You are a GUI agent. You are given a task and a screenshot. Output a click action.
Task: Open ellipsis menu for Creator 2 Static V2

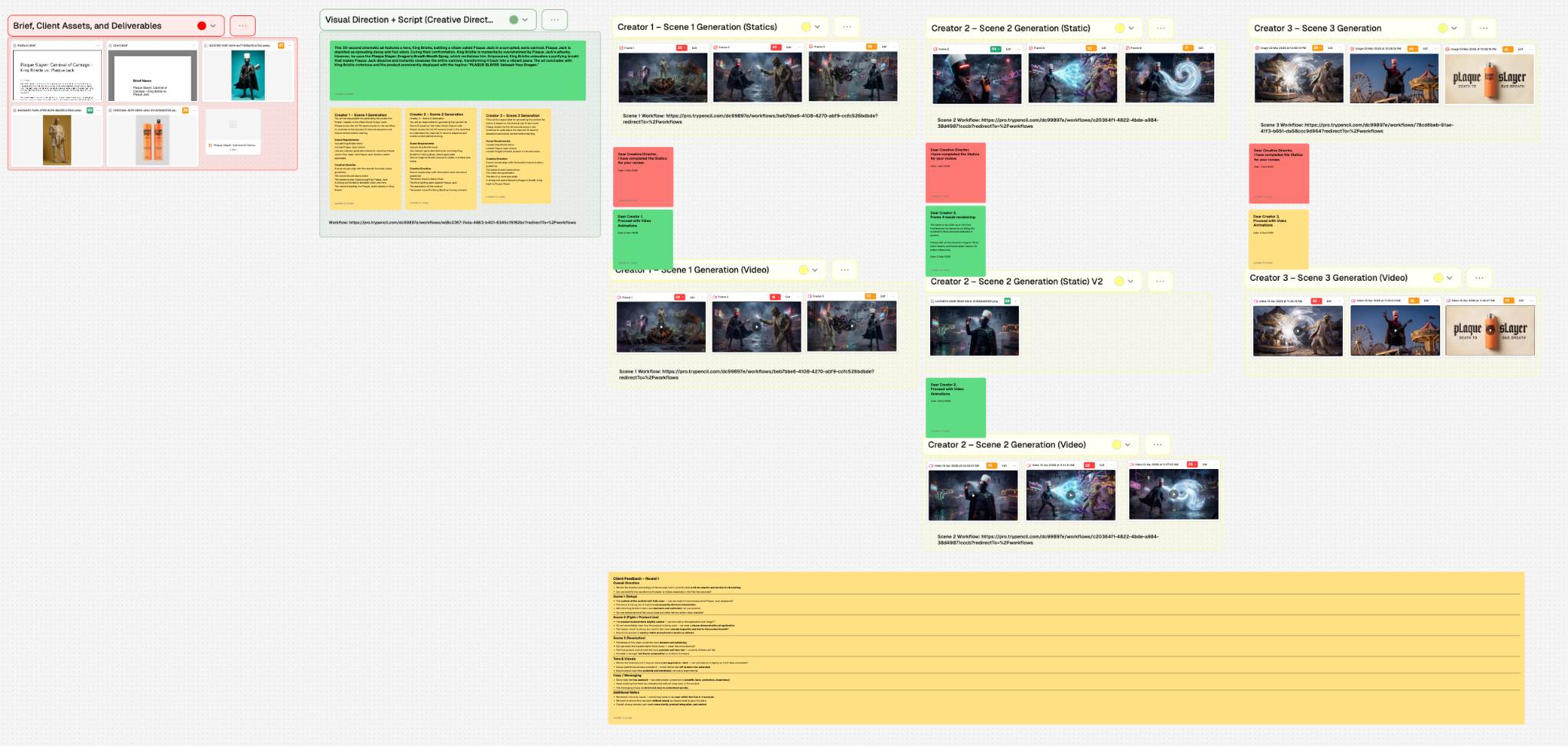[x=1160, y=282]
